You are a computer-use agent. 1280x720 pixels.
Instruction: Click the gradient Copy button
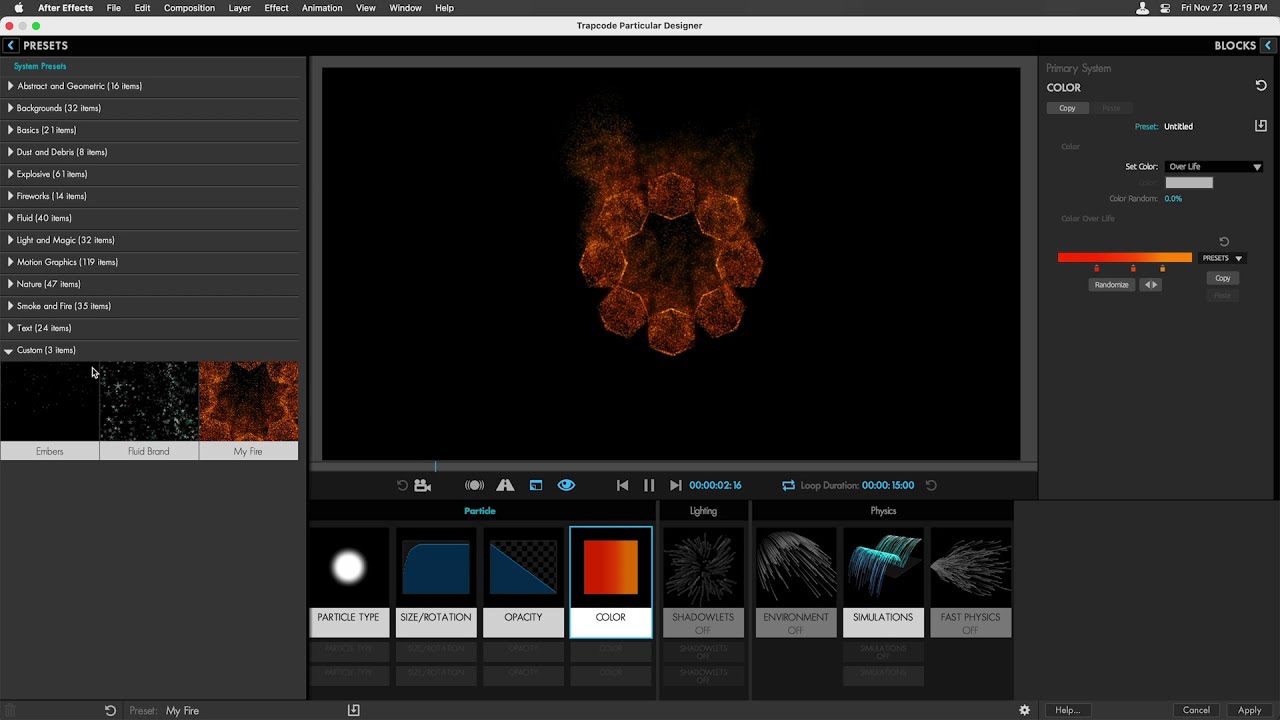(x=1222, y=278)
